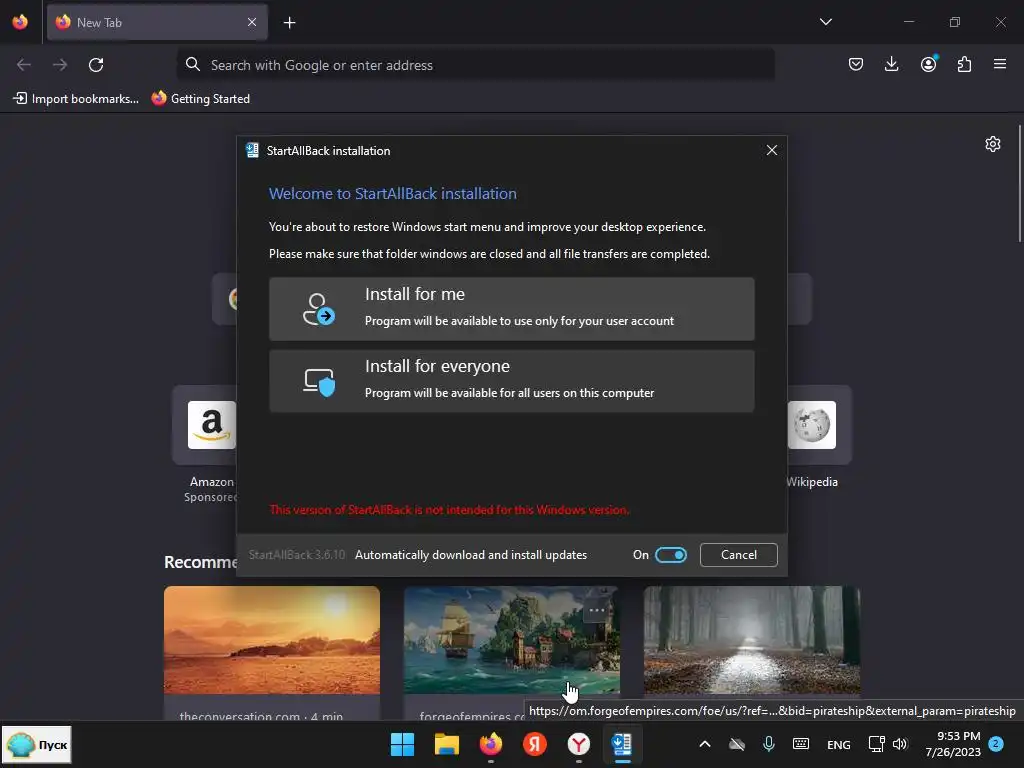
Task: Click Import bookmarks in bookmarks bar
Action: [x=76, y=99]
